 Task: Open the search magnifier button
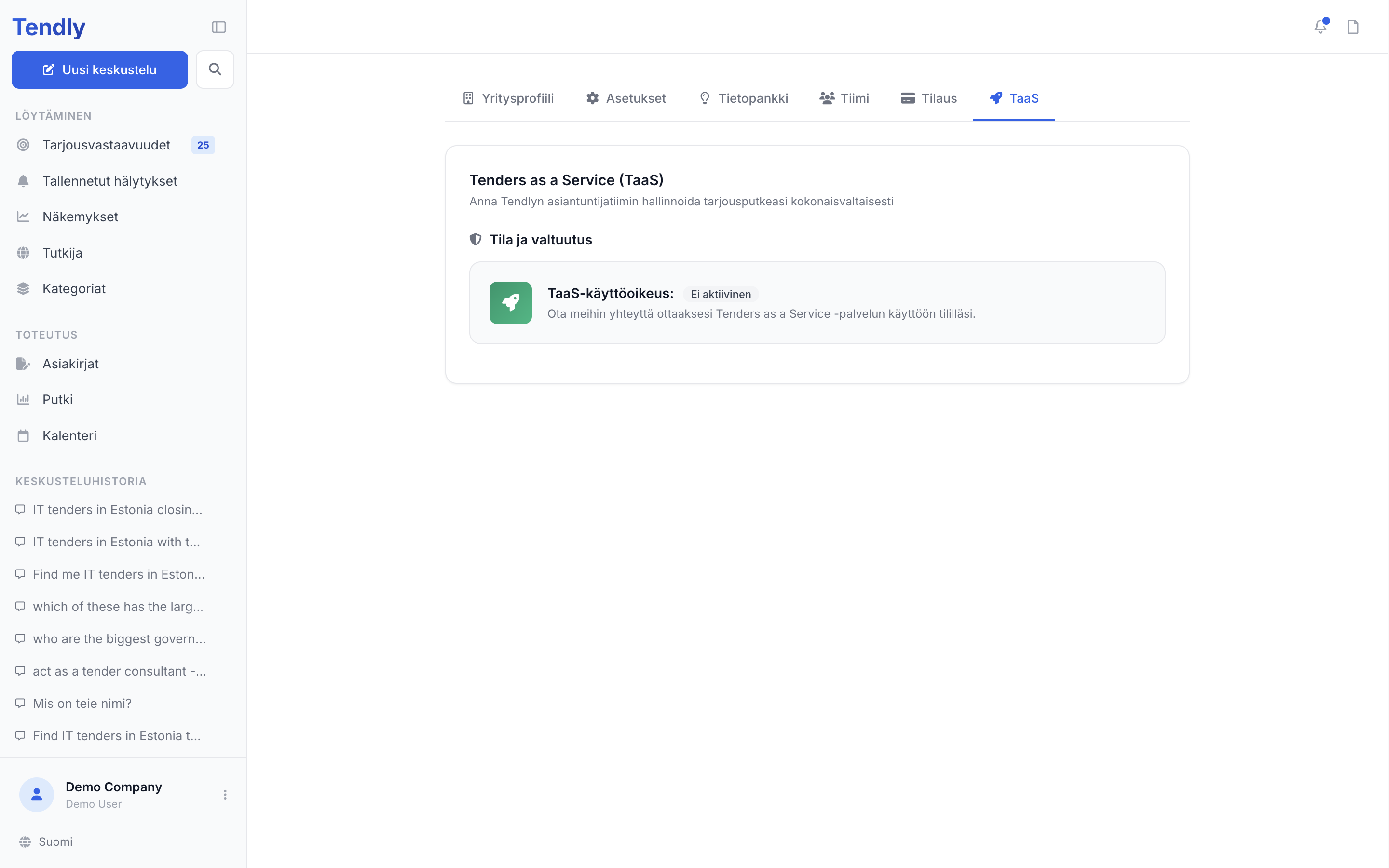coord(215,69)
